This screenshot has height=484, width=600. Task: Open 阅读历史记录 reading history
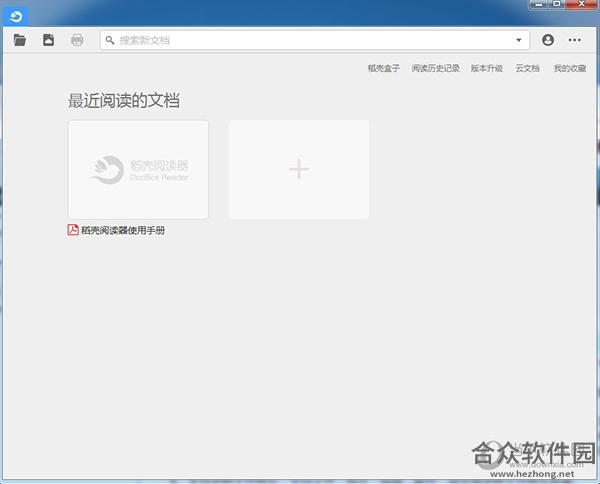tap(435, 68)
